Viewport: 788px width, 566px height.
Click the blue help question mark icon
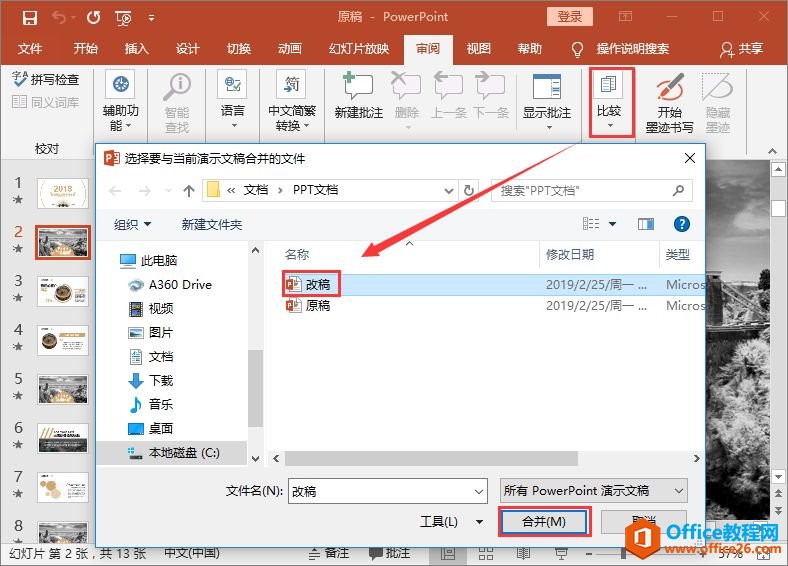681,224
